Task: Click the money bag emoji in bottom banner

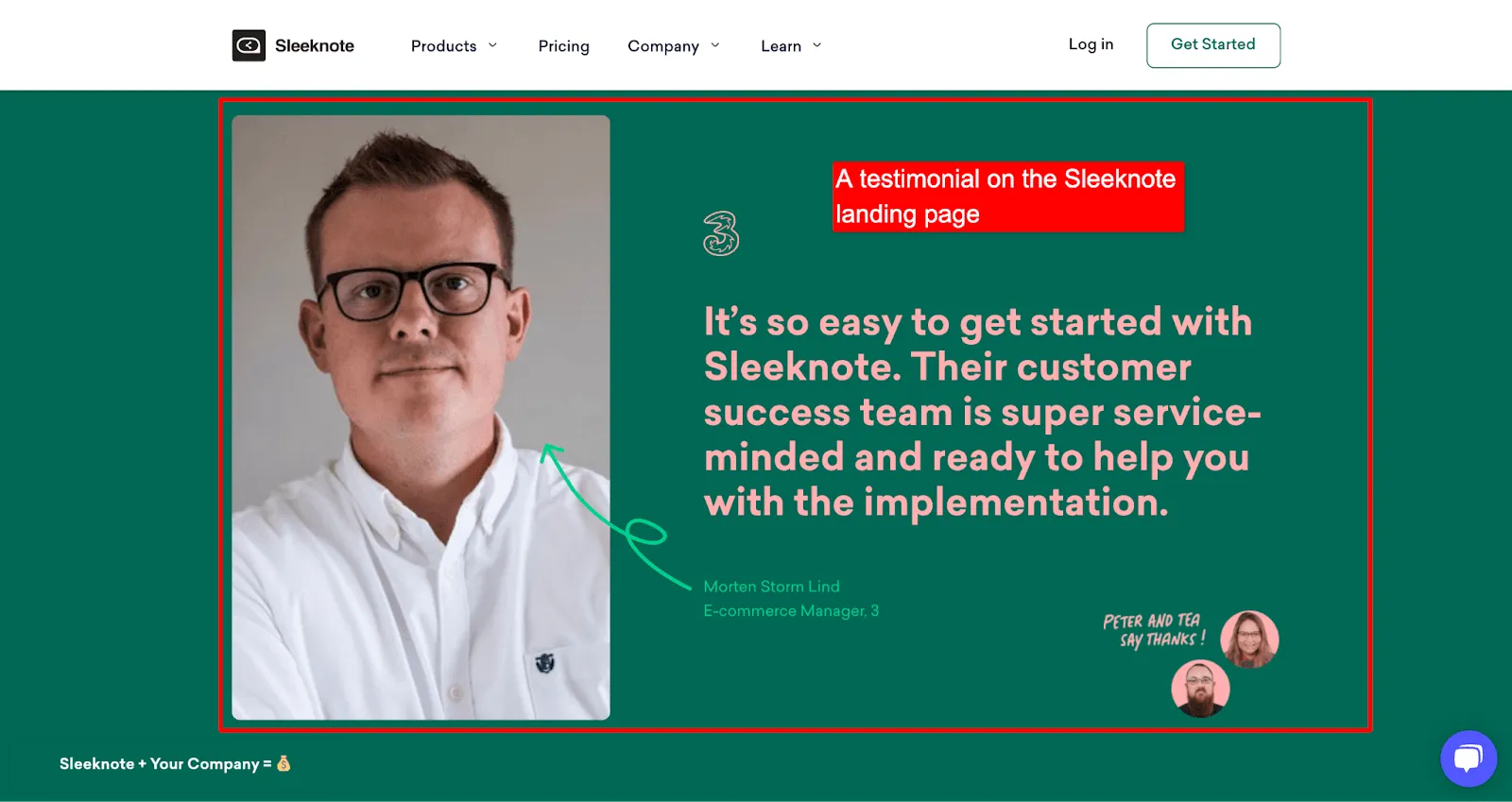Action: click(x=283, y=763)
